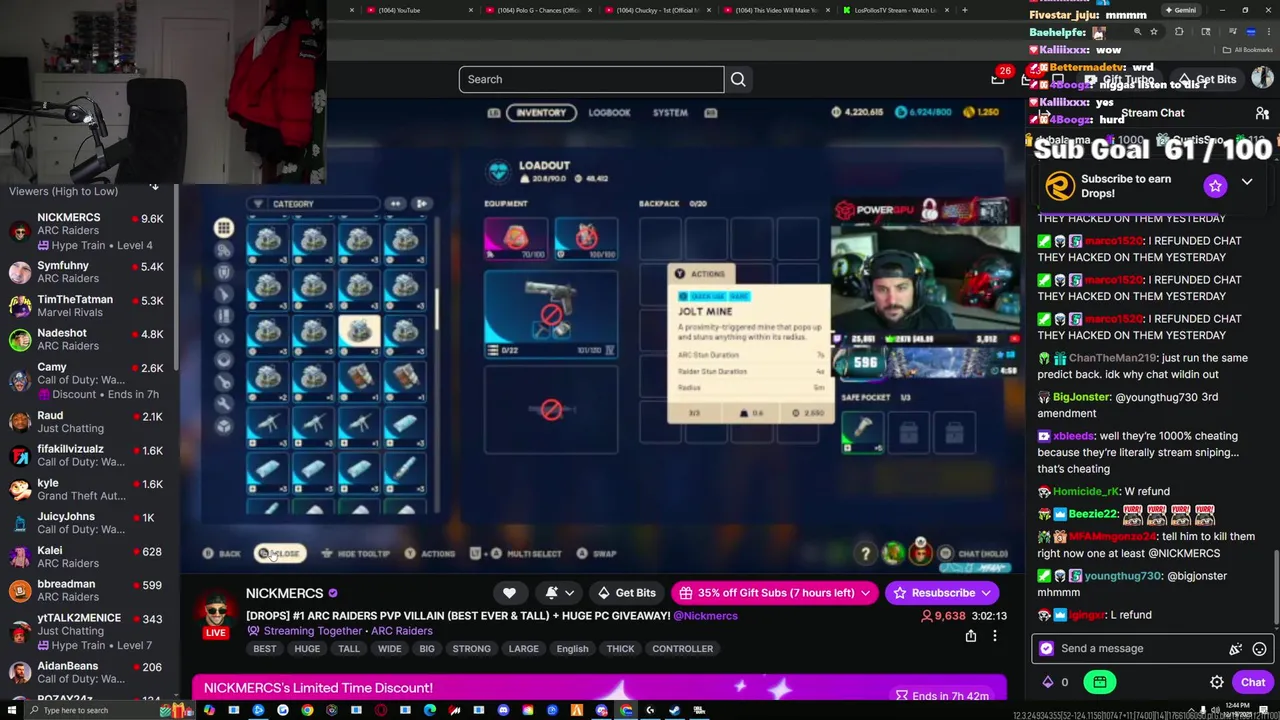The width and height of the screenshot is (1280, 720).
Task: Open the Bits diamond icon in chat
Action: [x=1048, y=682]
